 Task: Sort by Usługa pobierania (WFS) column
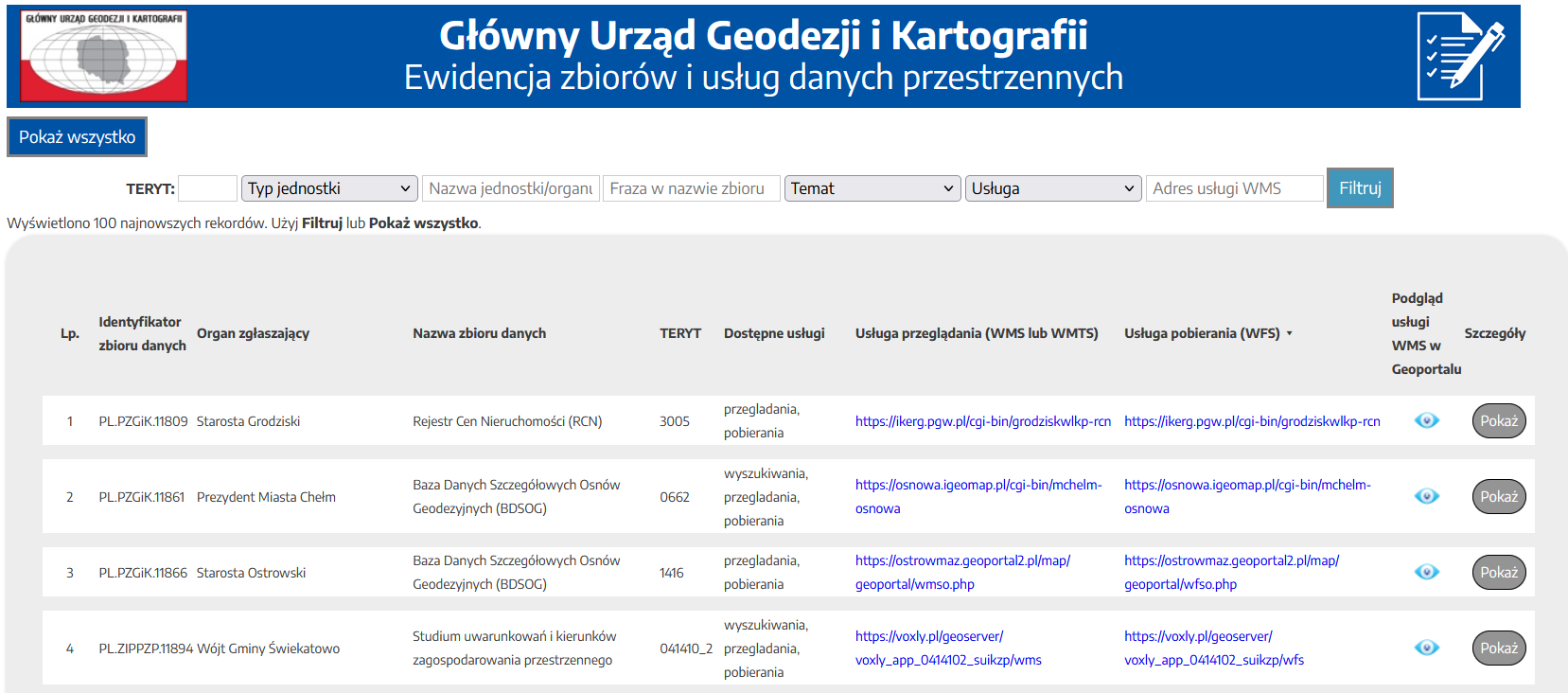1202,333
